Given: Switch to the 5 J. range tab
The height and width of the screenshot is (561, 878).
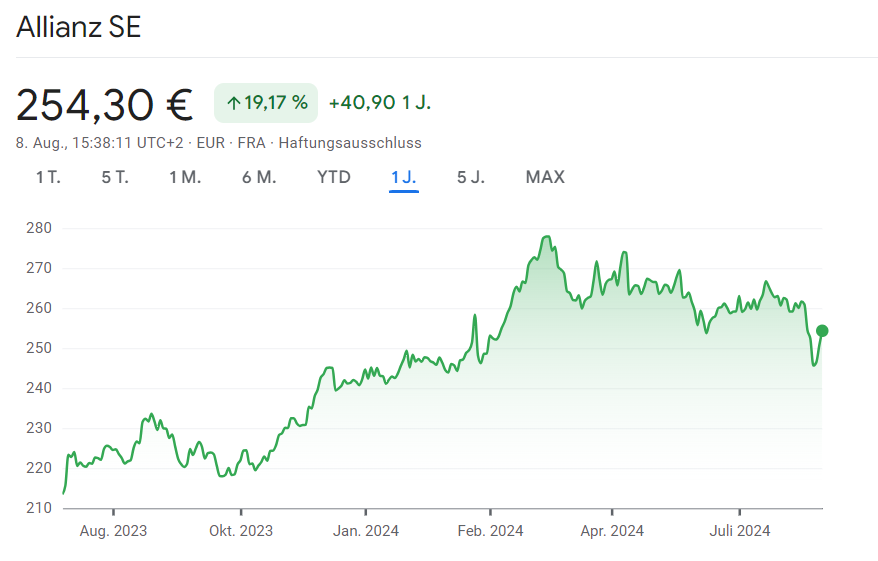Looking at the screenshot, I should 471,177.
